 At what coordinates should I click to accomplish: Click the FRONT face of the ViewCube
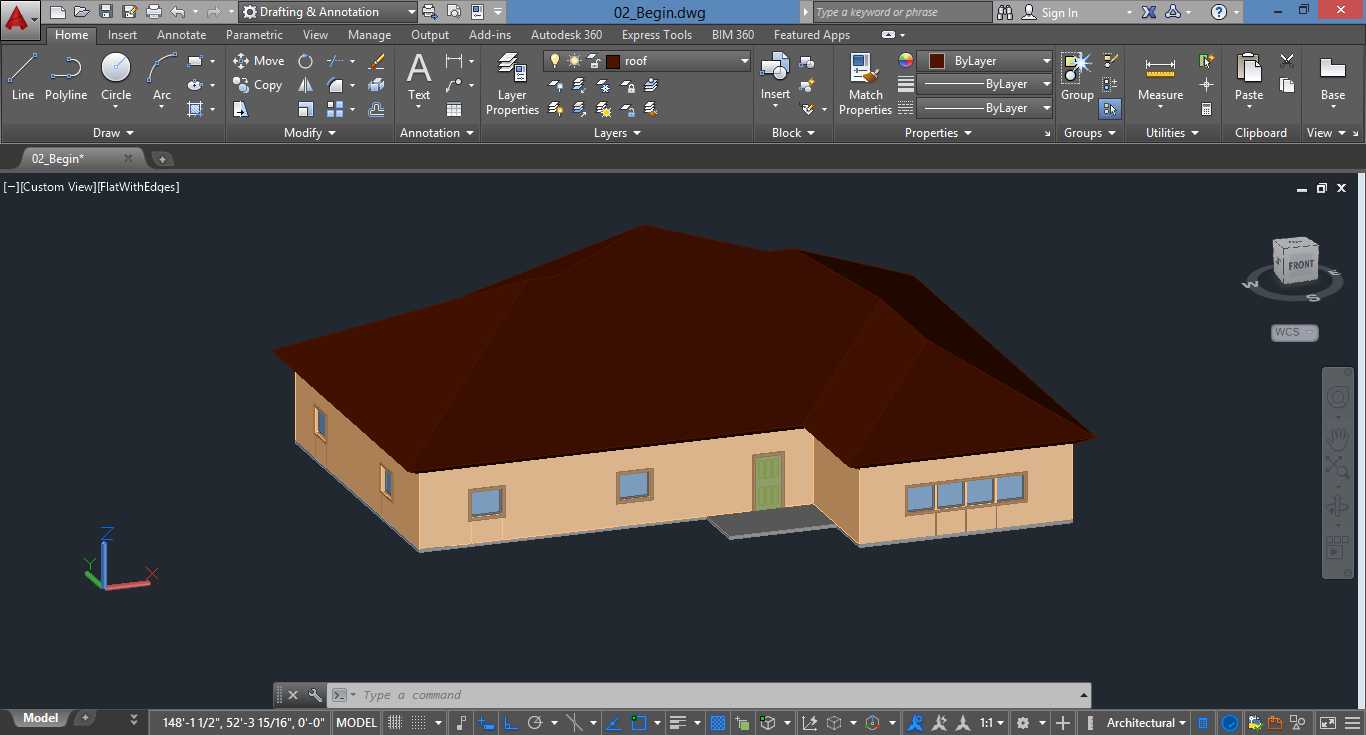point(1300,265)
